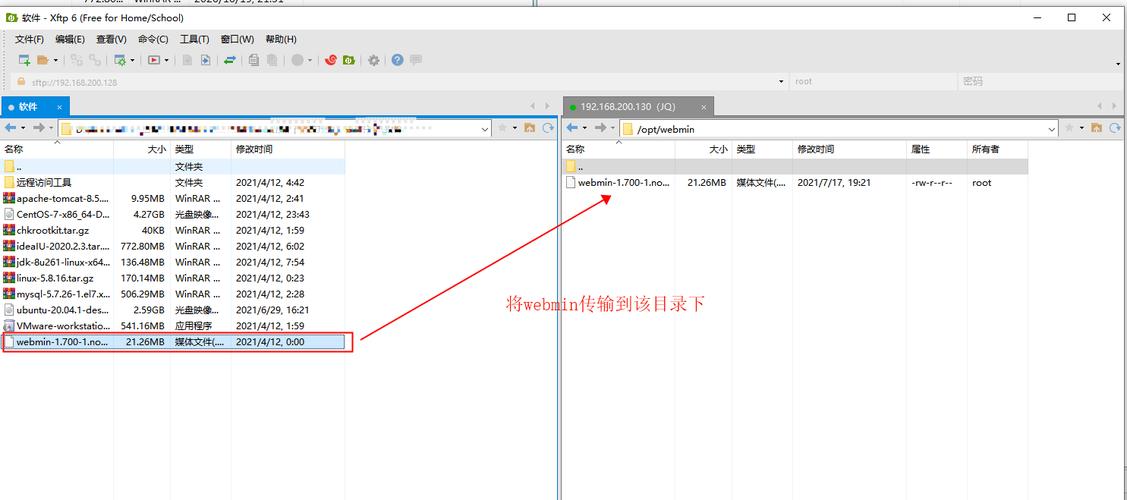The image size is (1127, 500).
Task: Select the CentOS-7-x86_64 image file
Action: [x=172, y=214]
